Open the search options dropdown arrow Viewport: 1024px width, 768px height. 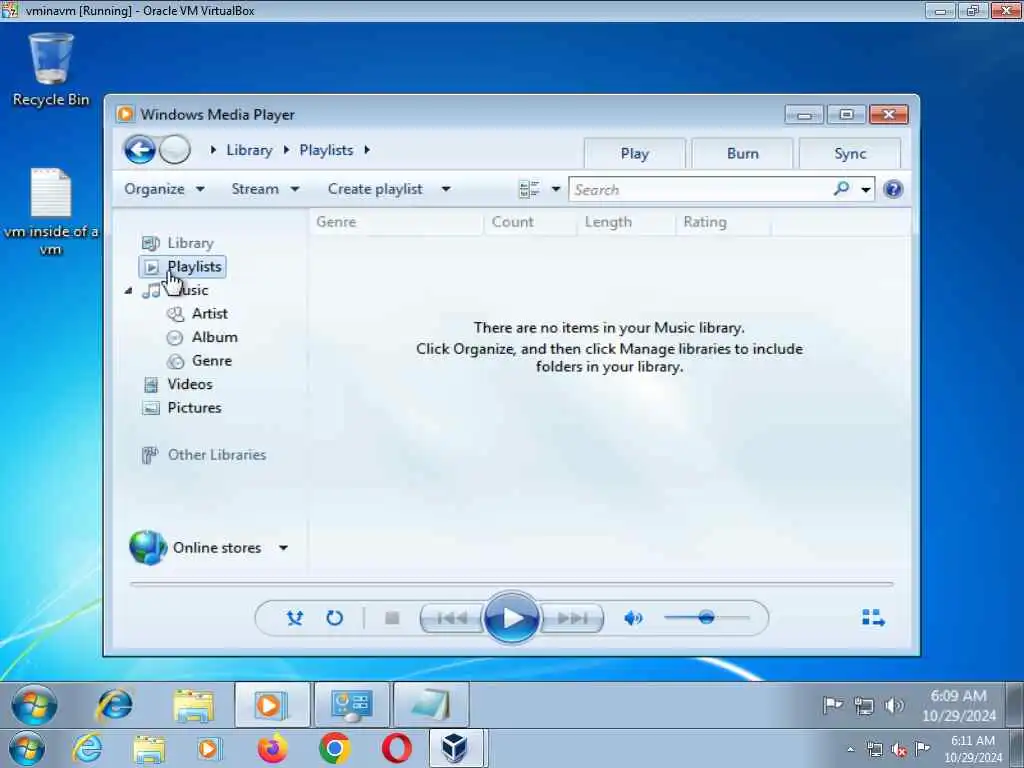[x=865, y=190]
